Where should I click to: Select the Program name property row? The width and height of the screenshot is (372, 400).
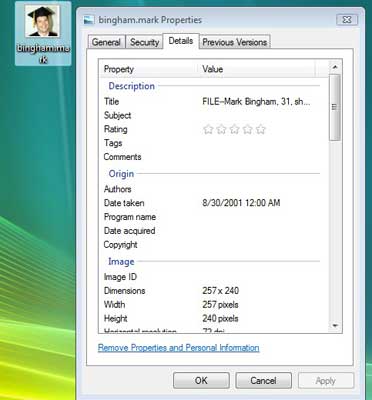(212, 217)
